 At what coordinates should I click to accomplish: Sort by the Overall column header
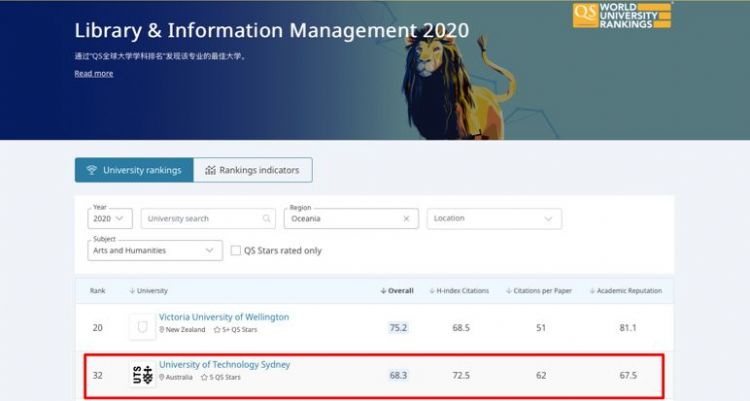coord(397,290)
